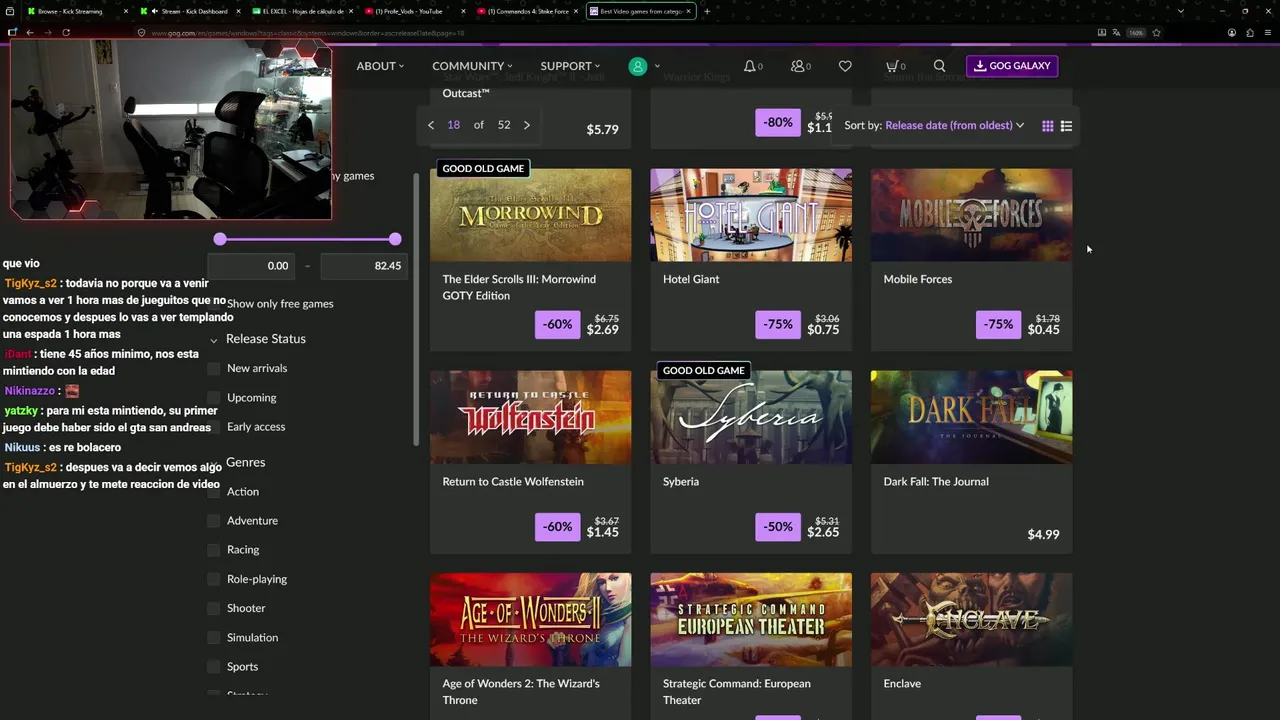Bookmark this page with the star icon

[x=1156, y=32]
